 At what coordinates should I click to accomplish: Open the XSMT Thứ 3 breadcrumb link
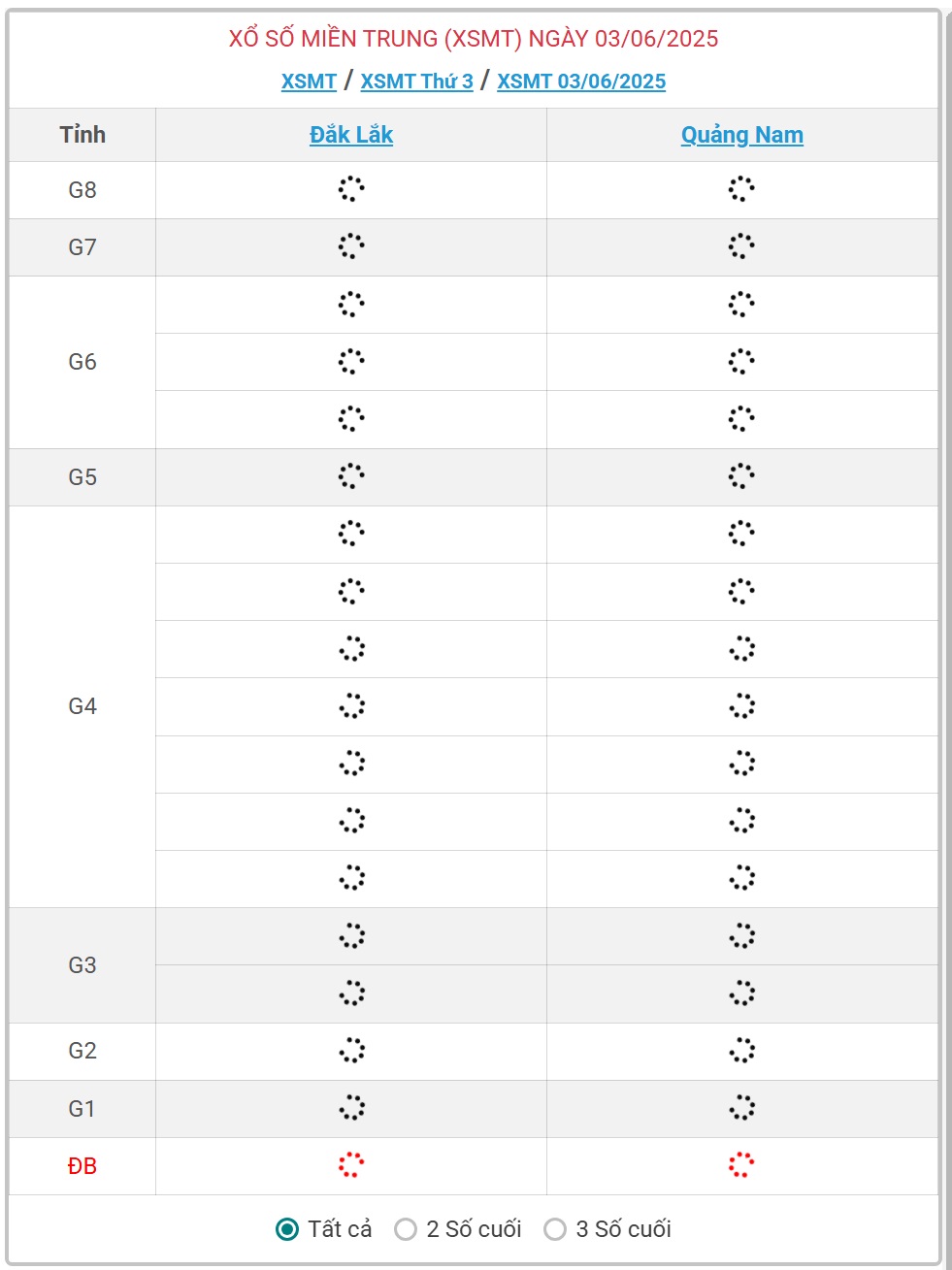[x=417, y=81]
